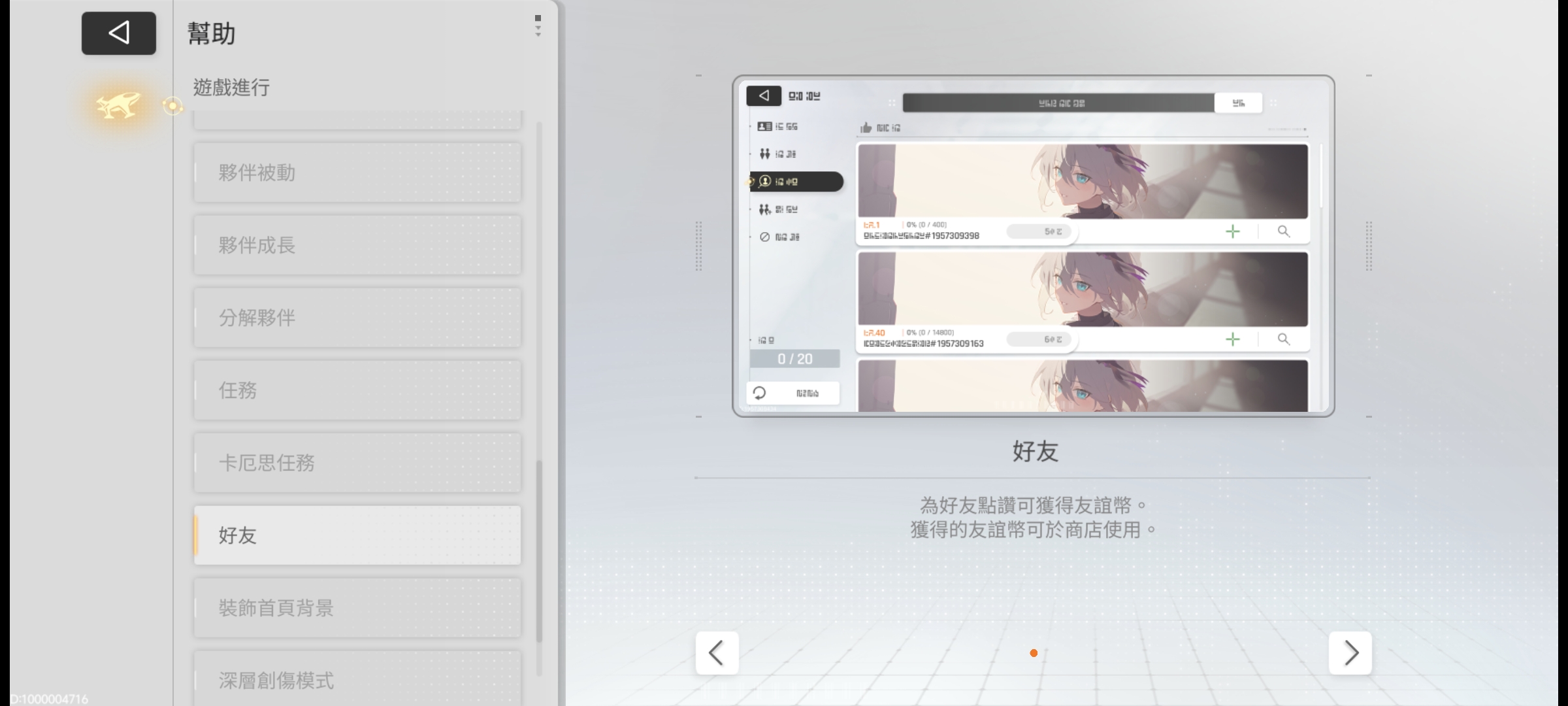Go to the next help page arrow
Image resolution: width=1568 pixels, height=706 pixels.
(x=1350, y=652)
